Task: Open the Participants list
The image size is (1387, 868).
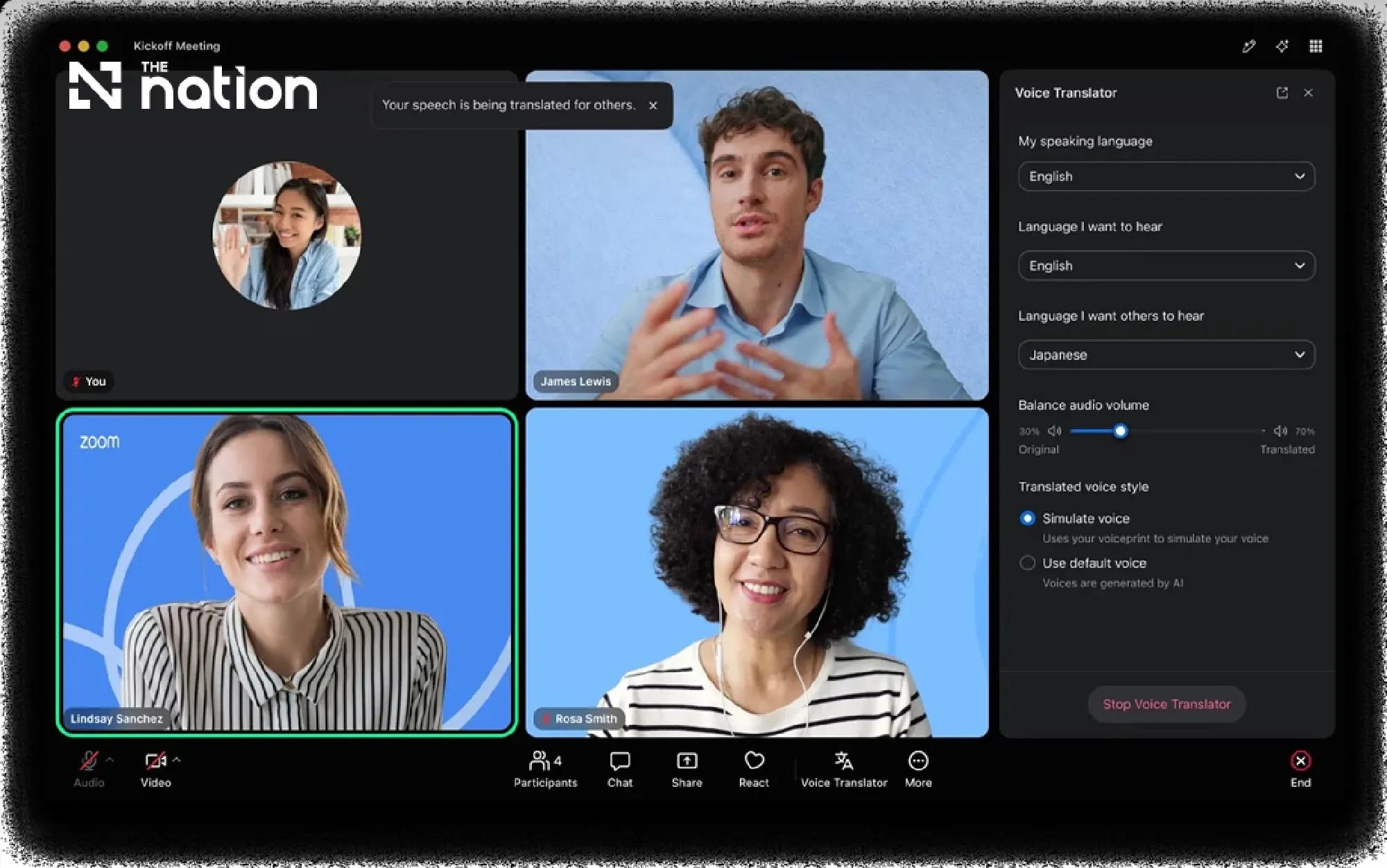Action: (545, 770)
